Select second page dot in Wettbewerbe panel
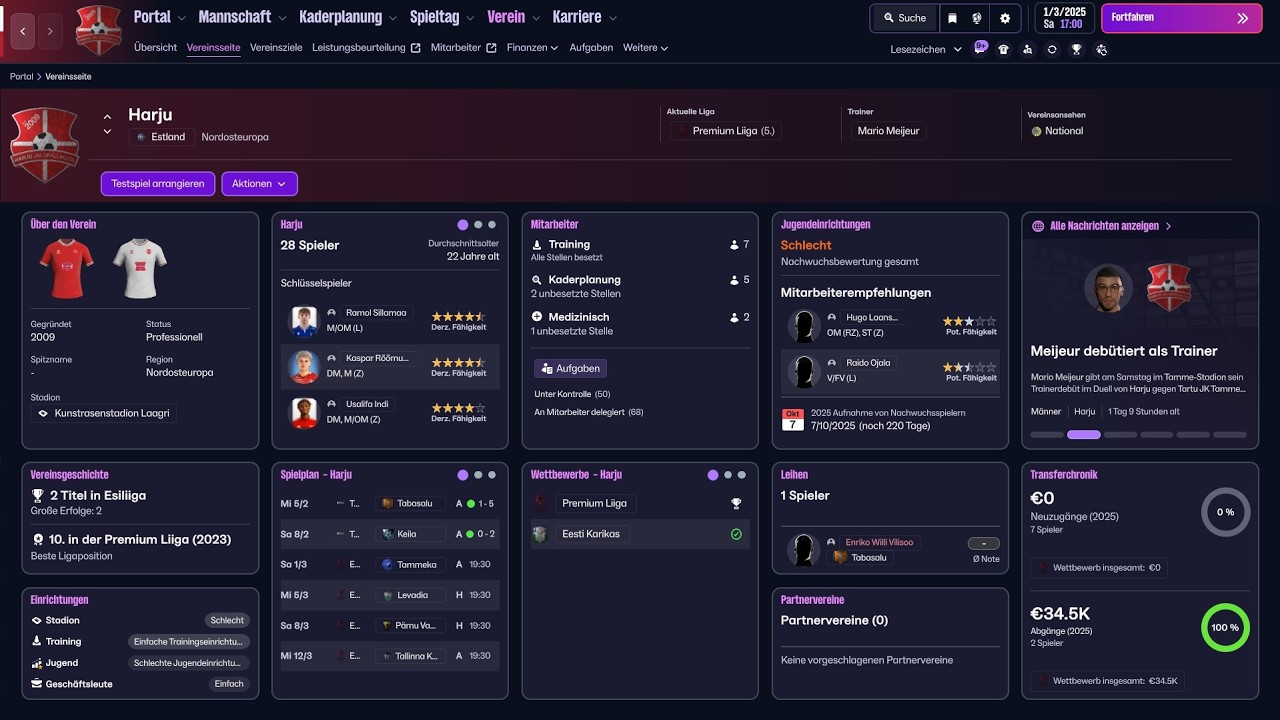 click(728, 475)
